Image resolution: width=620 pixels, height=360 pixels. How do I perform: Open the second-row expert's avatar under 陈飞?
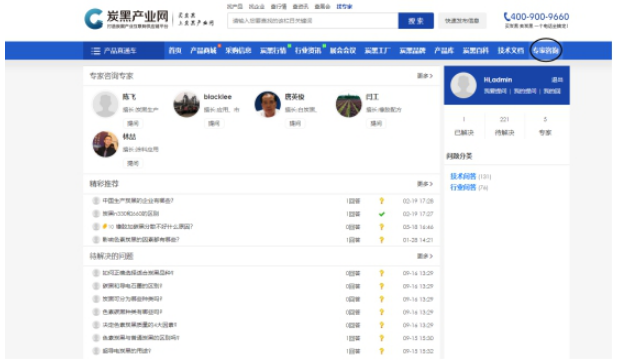coord(105,144)
